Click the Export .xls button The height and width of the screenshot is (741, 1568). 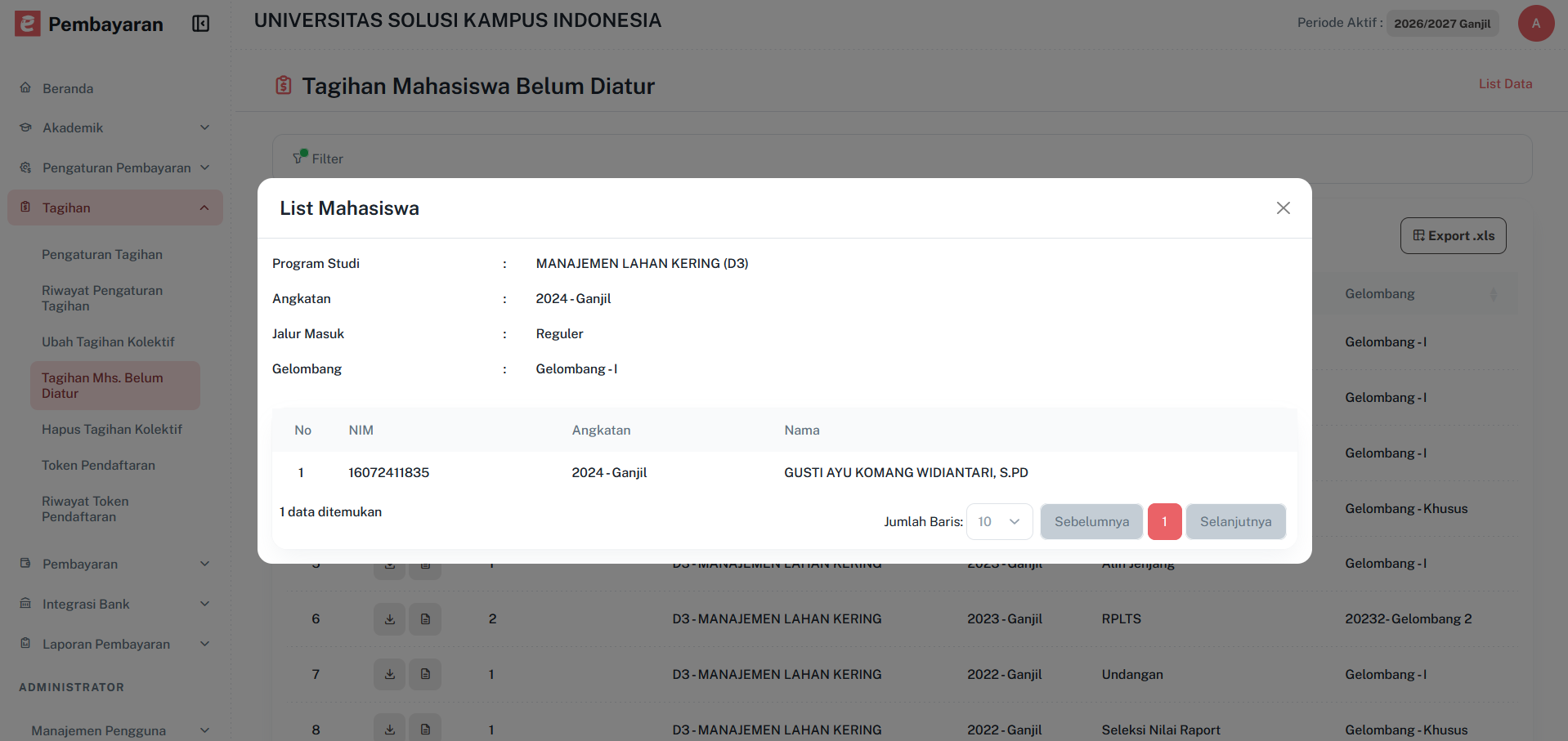[1453, 235]
